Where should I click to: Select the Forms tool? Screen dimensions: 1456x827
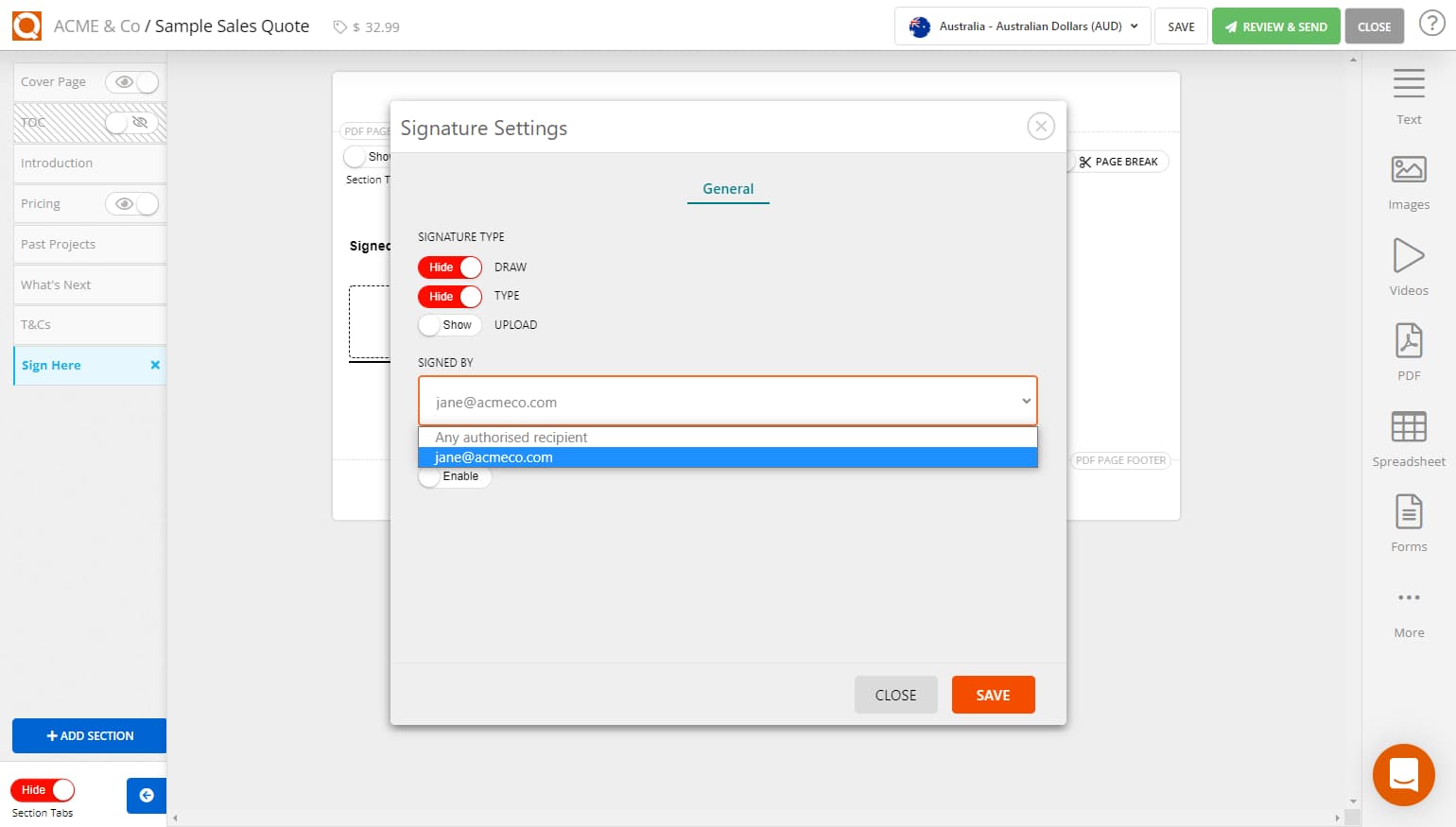(x=1408, y=520)
